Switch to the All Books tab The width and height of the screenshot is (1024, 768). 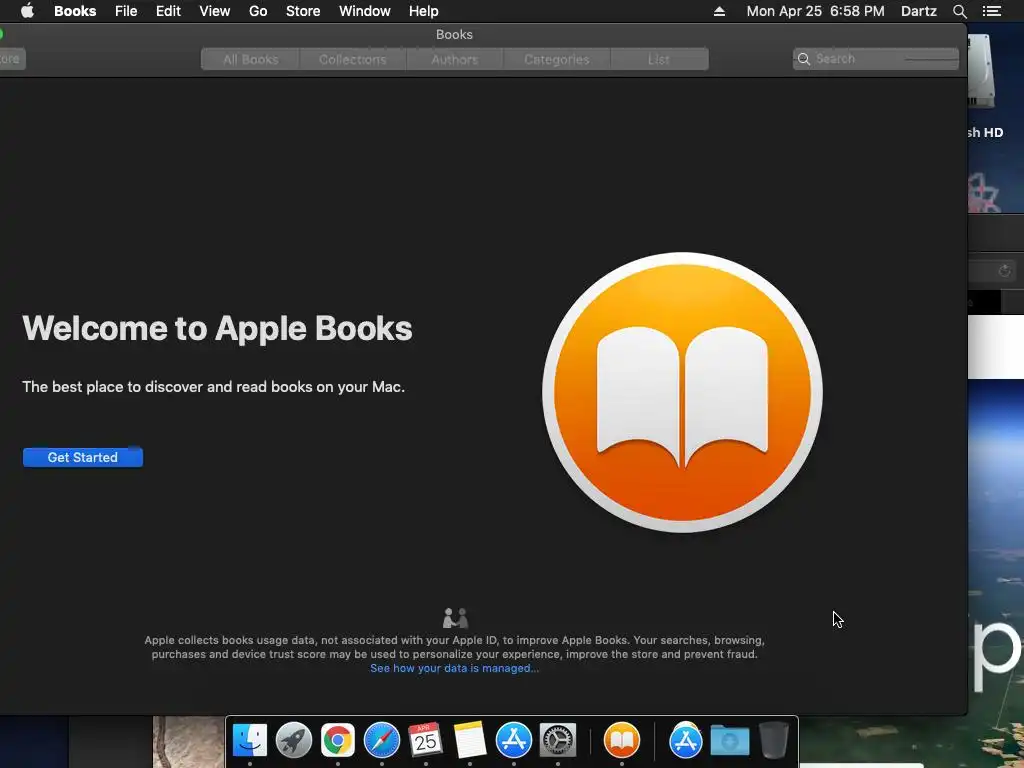[x=251, y=59]
